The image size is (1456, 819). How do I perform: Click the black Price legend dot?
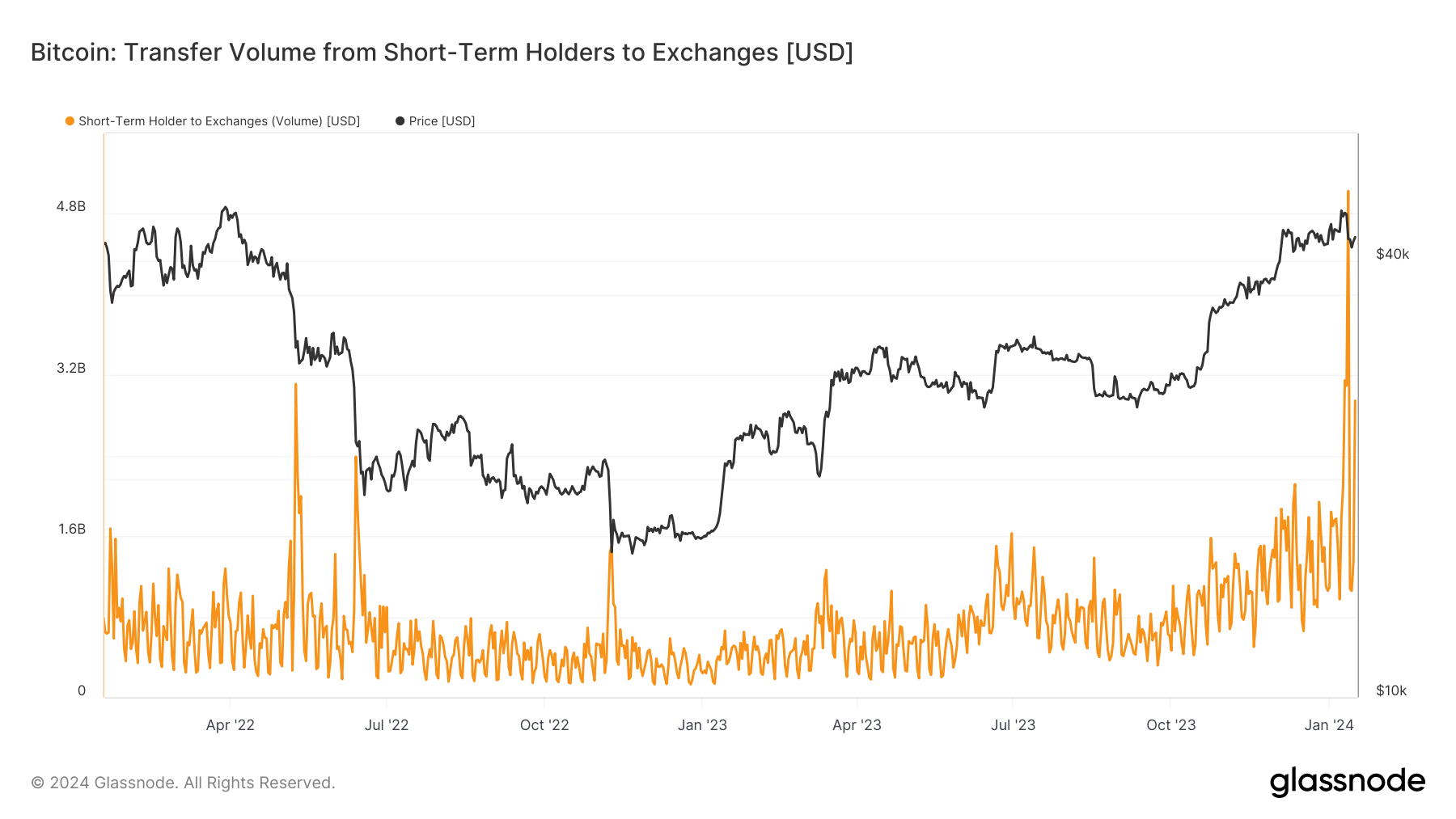(400, 121)
